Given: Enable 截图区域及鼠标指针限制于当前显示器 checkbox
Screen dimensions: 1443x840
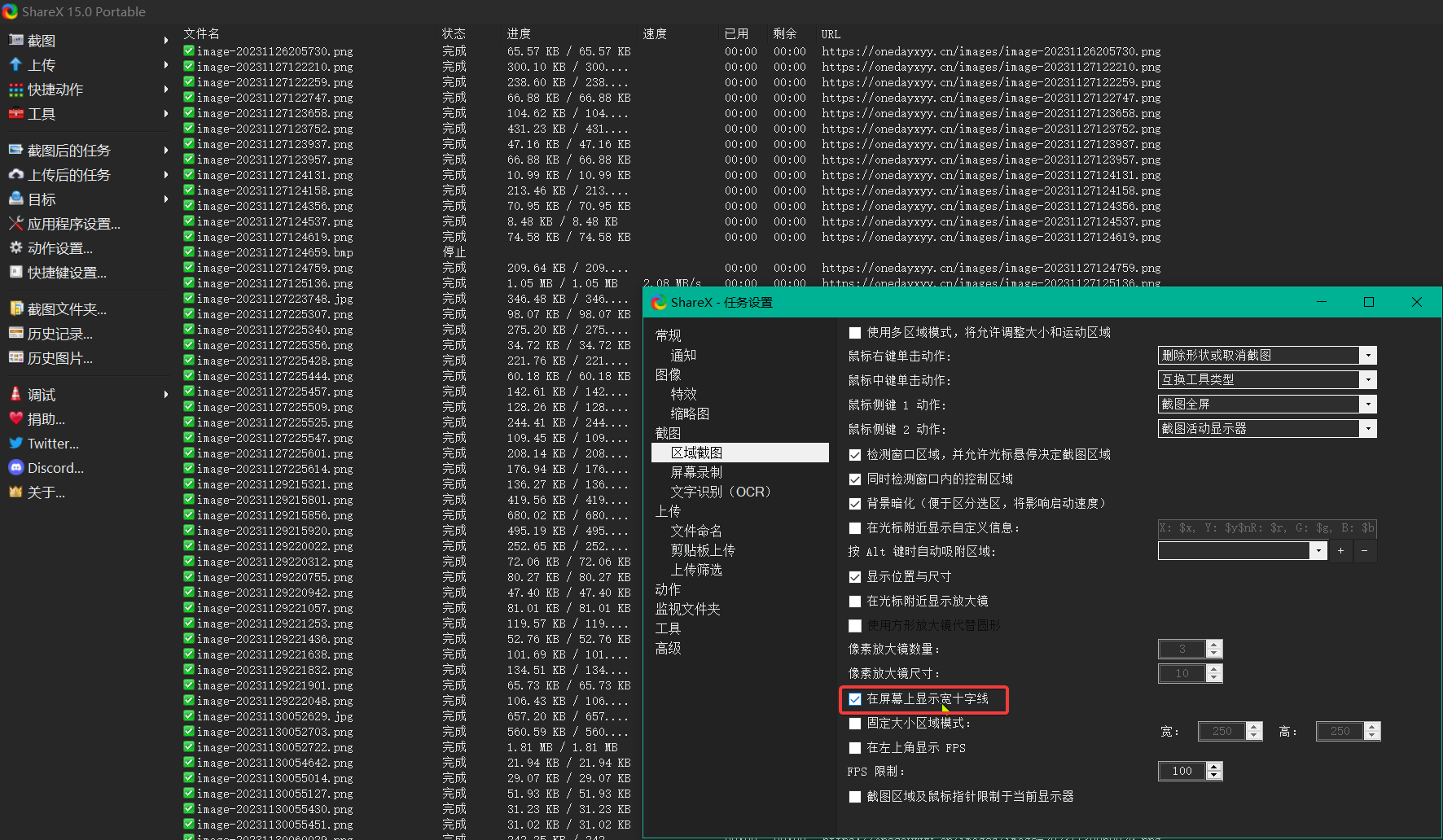Looking at the screenshot, I should (855, 796).
